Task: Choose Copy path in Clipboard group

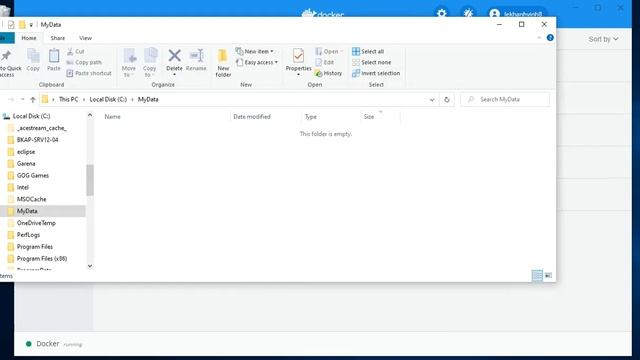Action: point(84,62)
